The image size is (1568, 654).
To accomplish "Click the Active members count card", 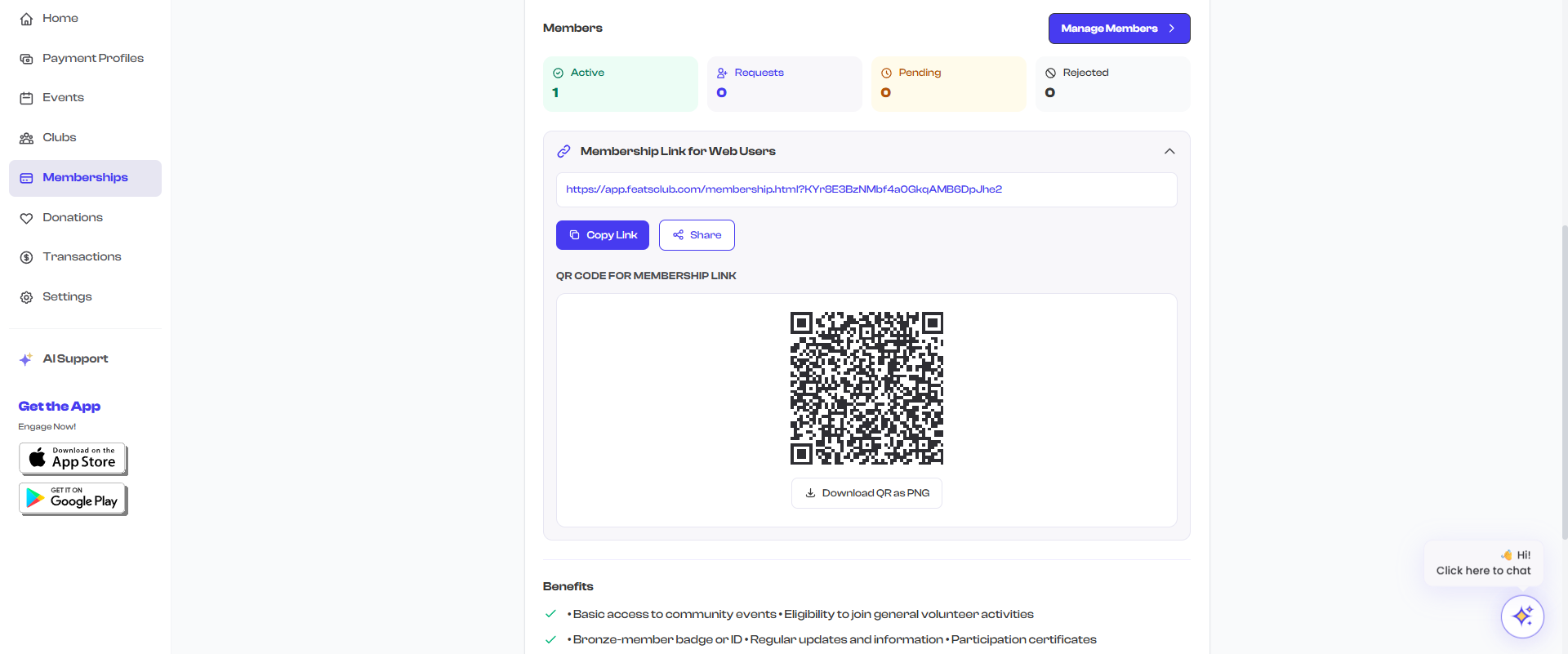I will (x=621, y=84).
